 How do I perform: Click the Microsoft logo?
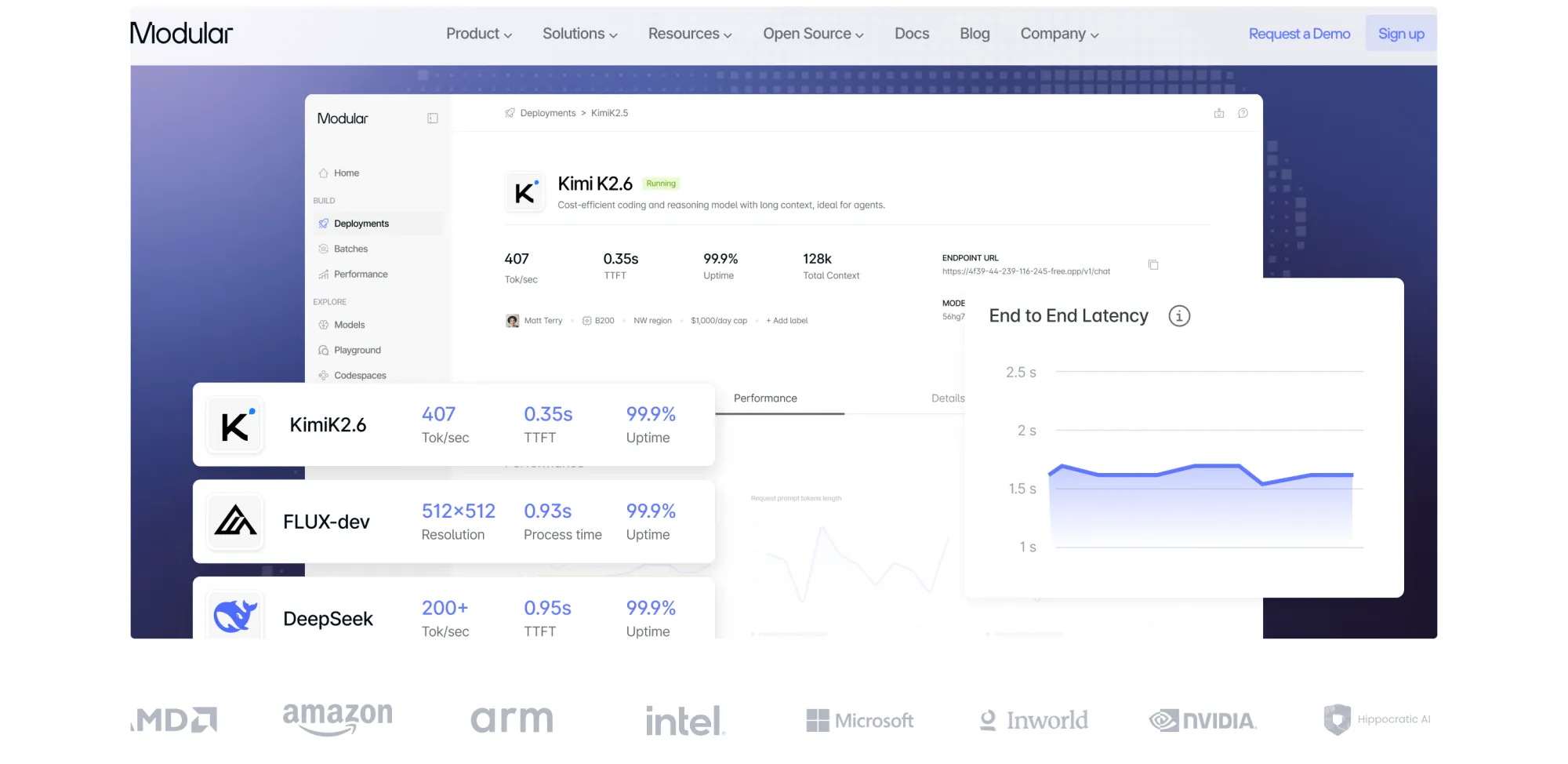point(860,720)
